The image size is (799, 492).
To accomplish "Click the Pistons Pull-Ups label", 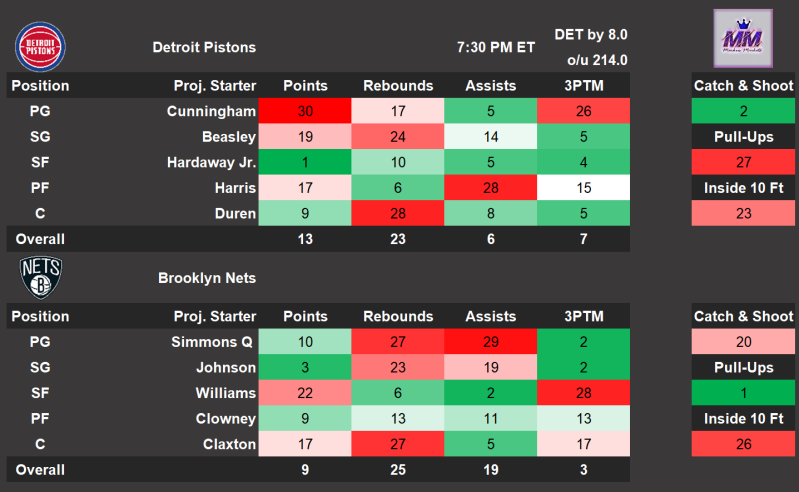I will [x=743, y=137].
